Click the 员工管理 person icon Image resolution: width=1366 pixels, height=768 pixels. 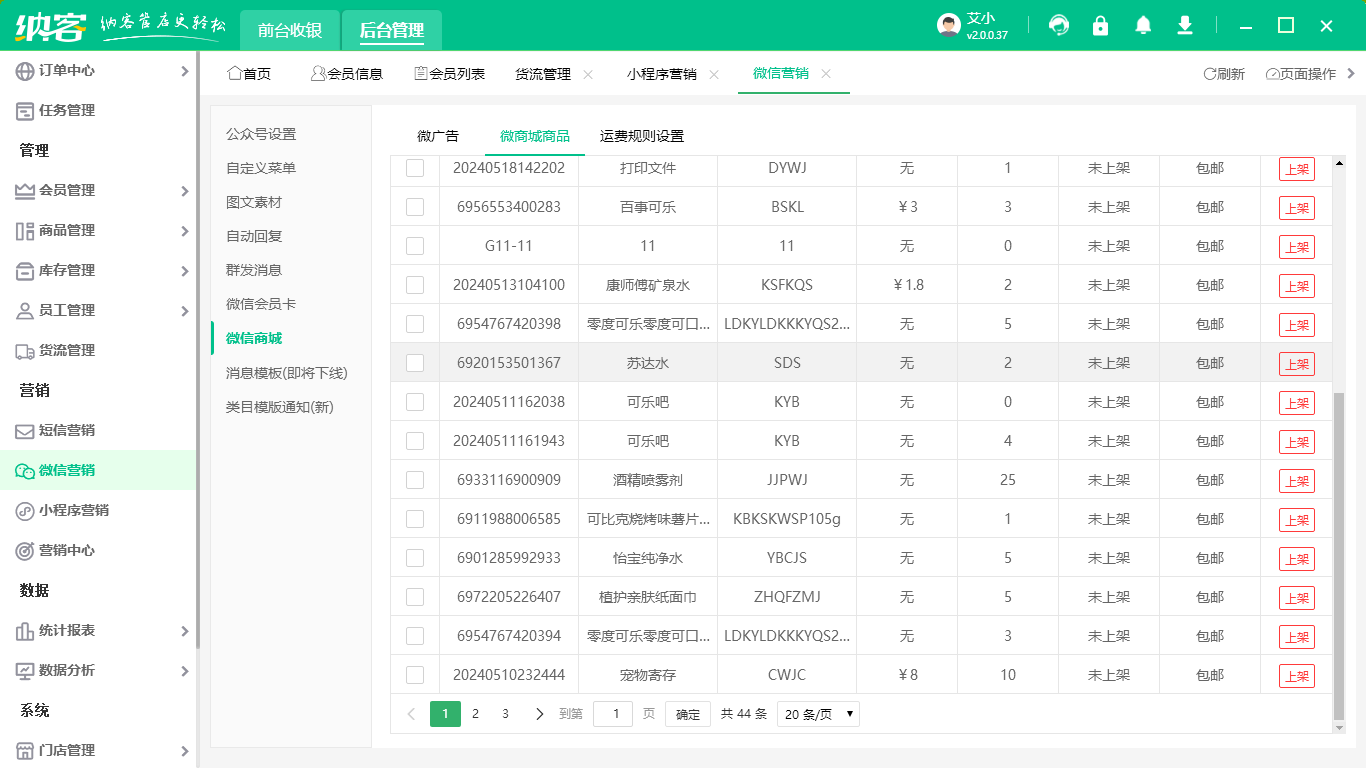coord(25,310)
